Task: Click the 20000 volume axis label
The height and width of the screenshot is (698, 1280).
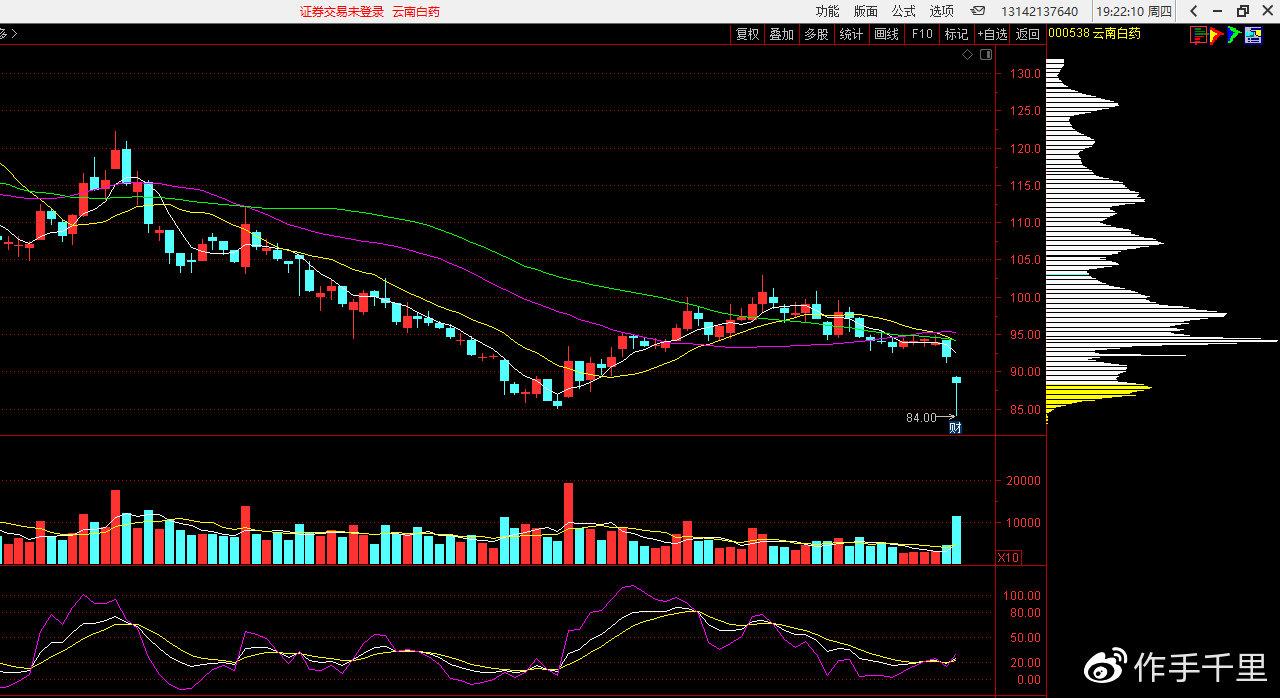Action: [1024, 481]
